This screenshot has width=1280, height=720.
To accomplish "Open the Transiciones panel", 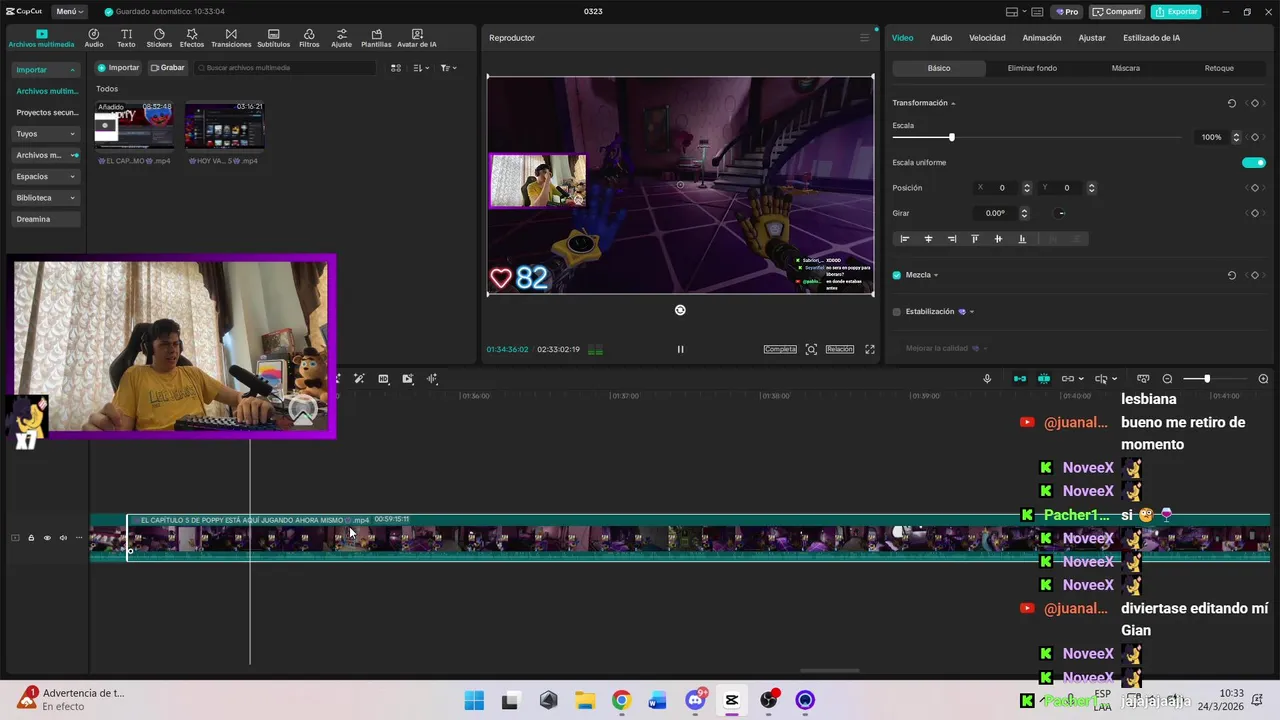I will 231,38.
